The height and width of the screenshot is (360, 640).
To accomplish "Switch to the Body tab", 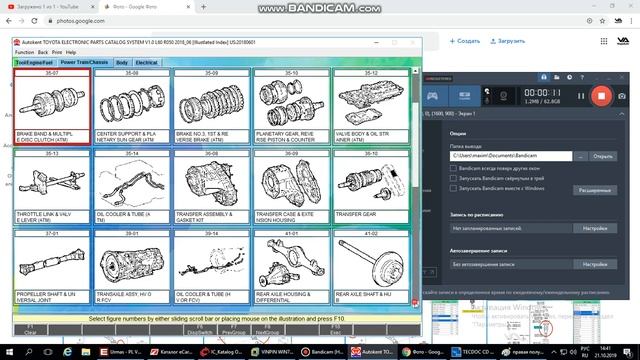I will point(122,63).
